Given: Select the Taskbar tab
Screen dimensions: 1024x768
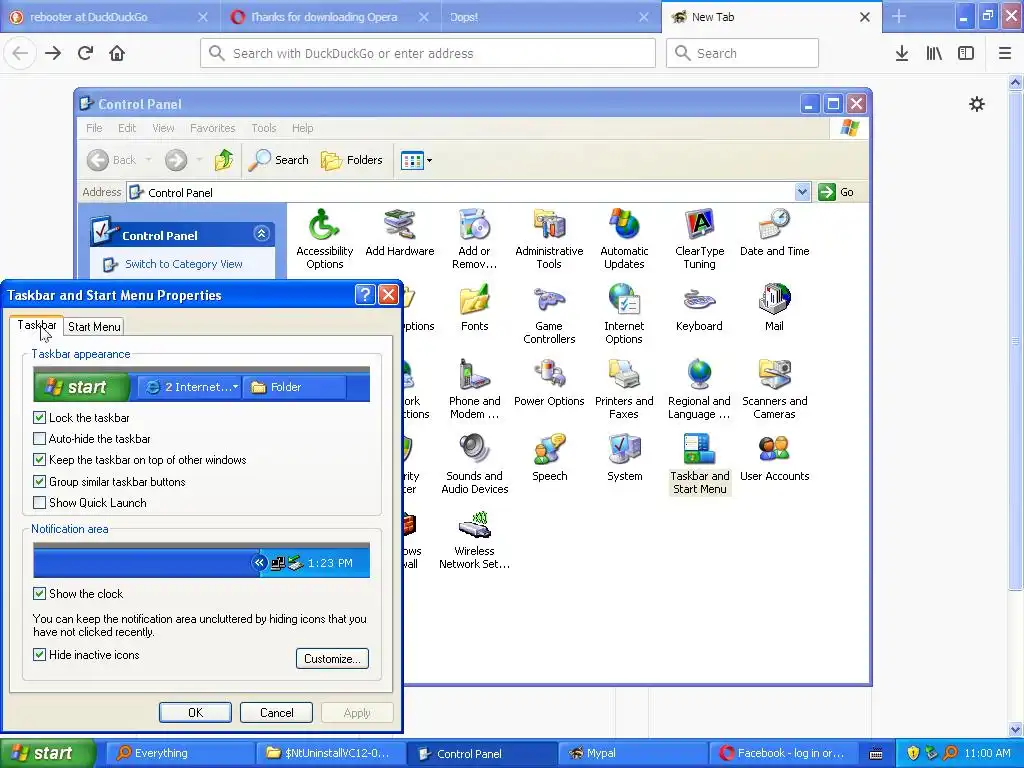Looking at the screenshot, I should point(37,325).
